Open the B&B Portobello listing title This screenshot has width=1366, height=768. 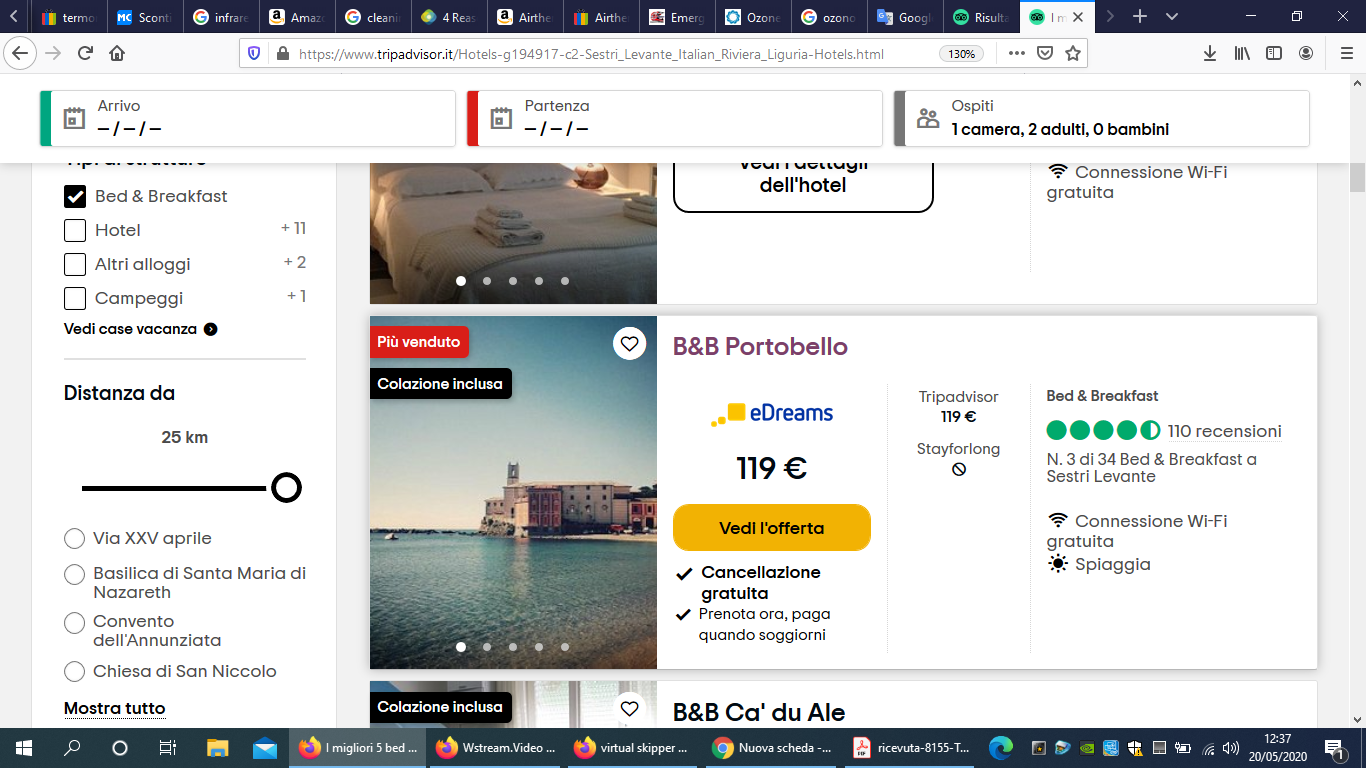pyautogui.click(x=760, y=347)
